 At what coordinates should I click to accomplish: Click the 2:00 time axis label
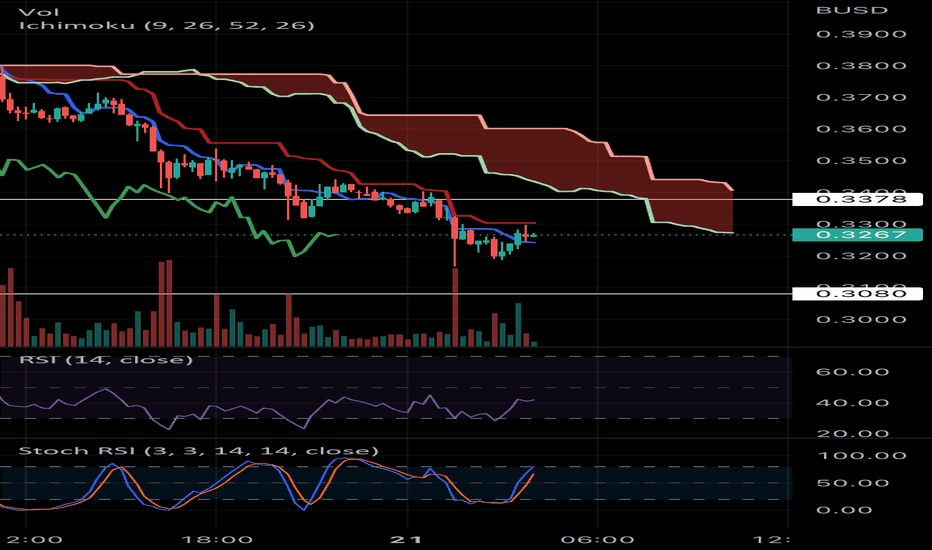33,540
